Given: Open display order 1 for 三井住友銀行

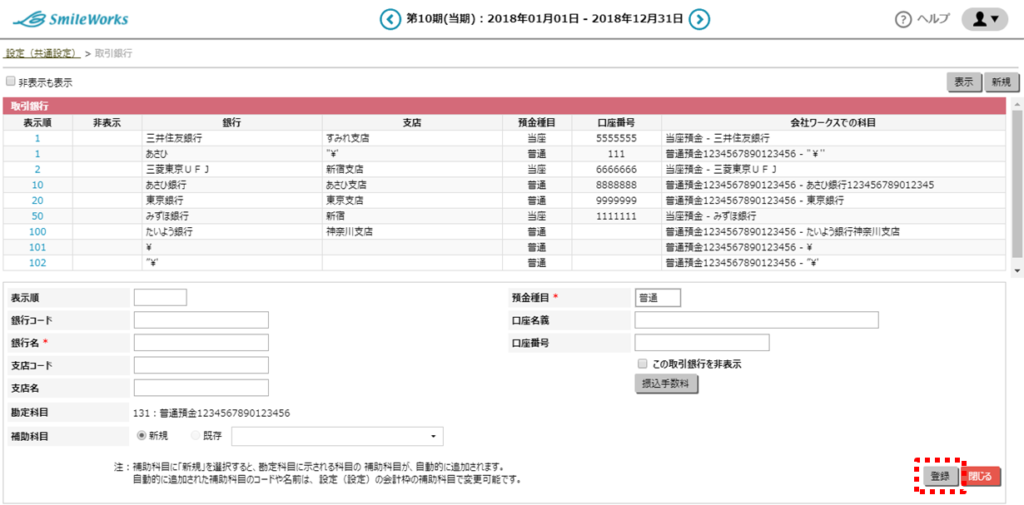Looking at the screenshot, I should pyautogui.click(x=37, y=138).
